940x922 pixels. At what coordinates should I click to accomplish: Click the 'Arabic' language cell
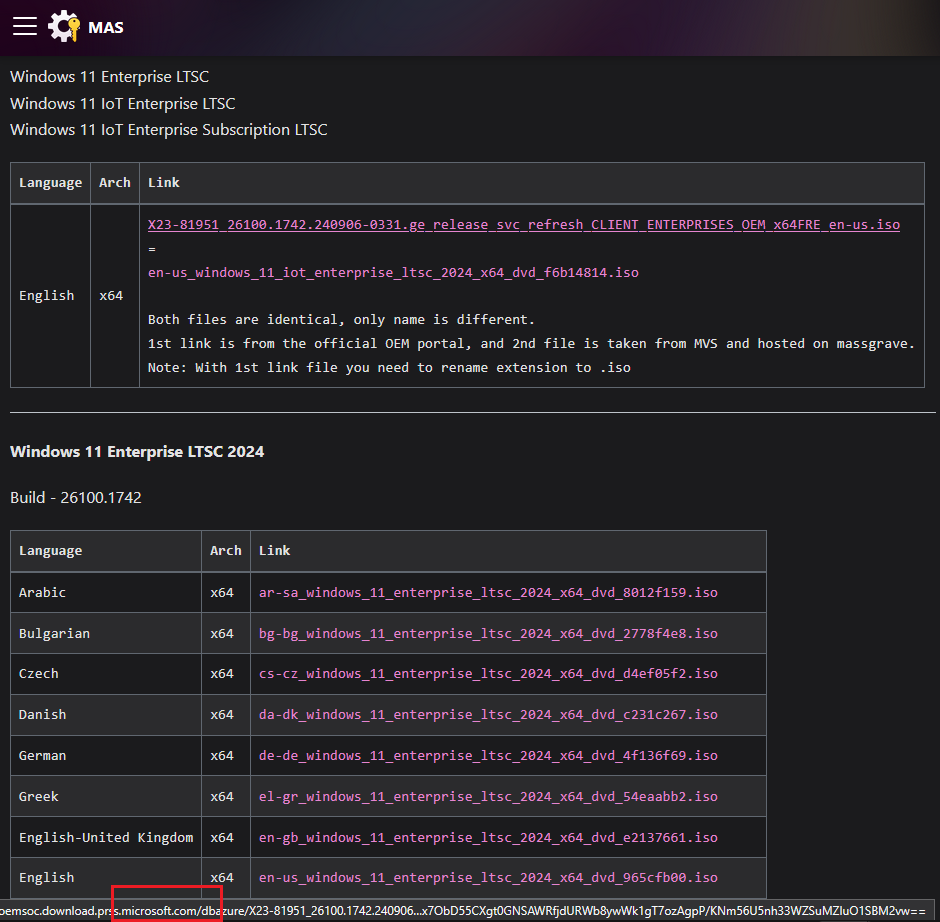pos(106,592)
